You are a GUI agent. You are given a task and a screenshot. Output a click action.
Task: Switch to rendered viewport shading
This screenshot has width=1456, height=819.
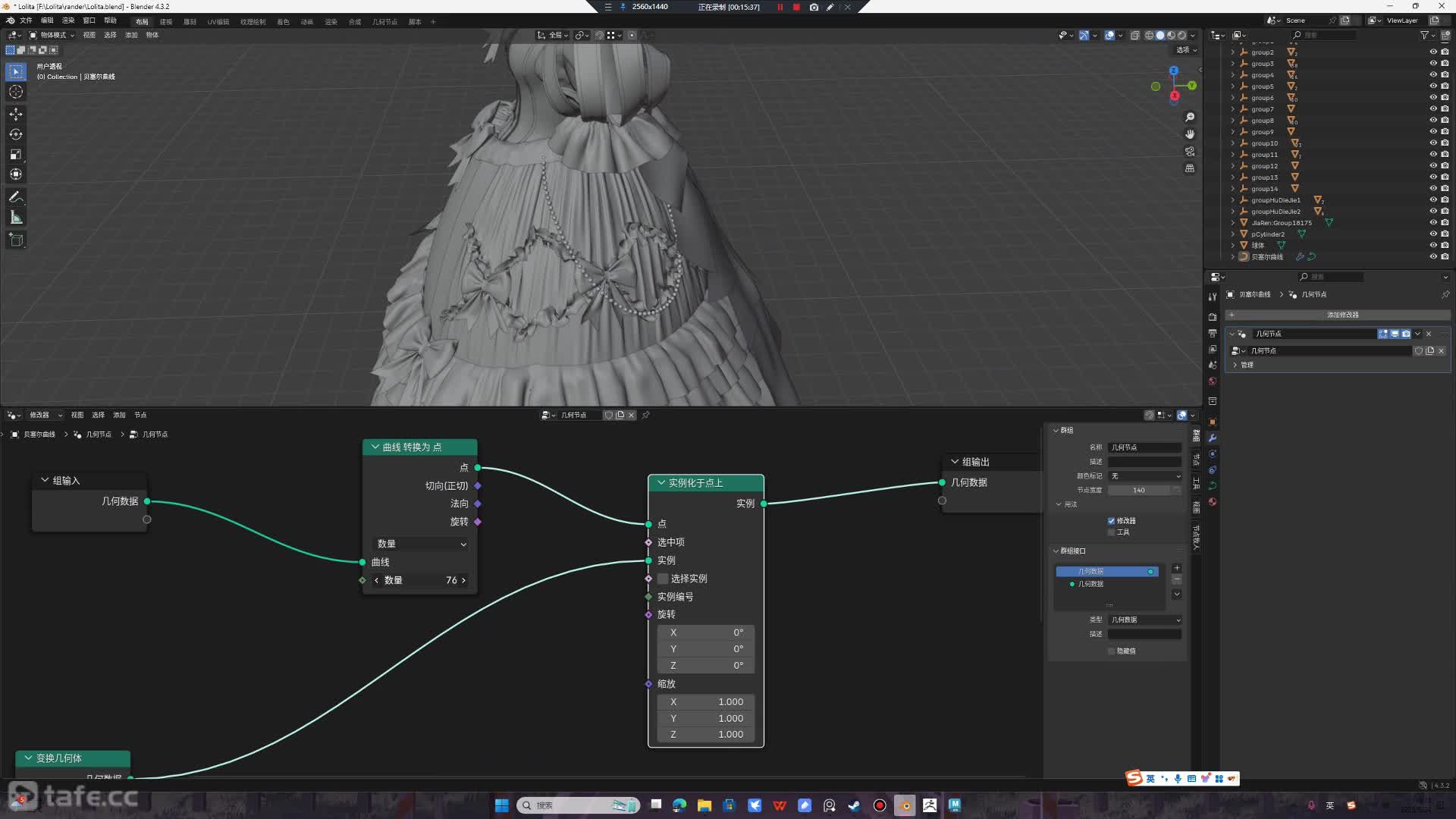1181,35
